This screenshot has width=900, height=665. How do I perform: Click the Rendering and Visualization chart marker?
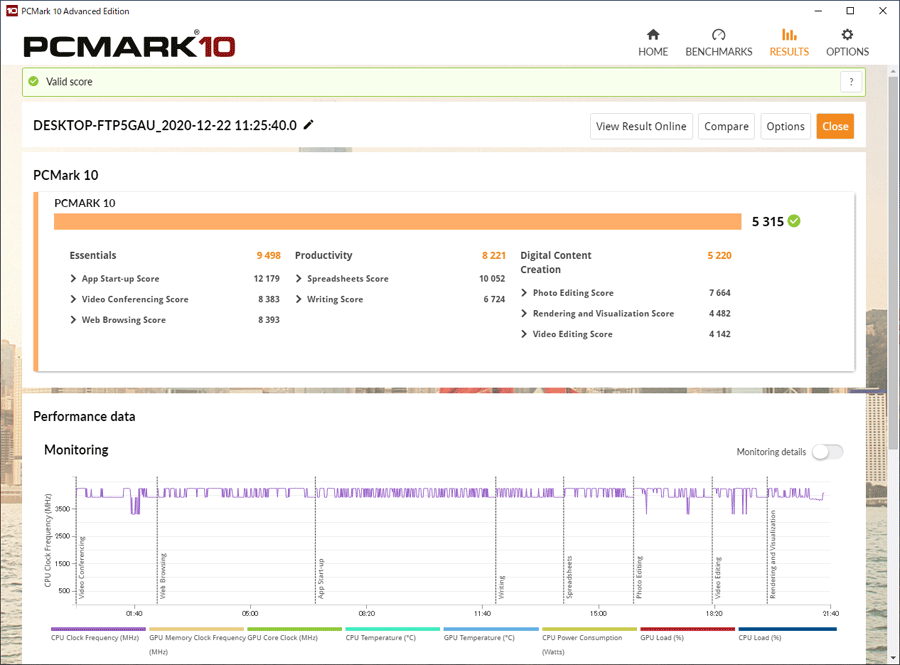tap(773, 554)
